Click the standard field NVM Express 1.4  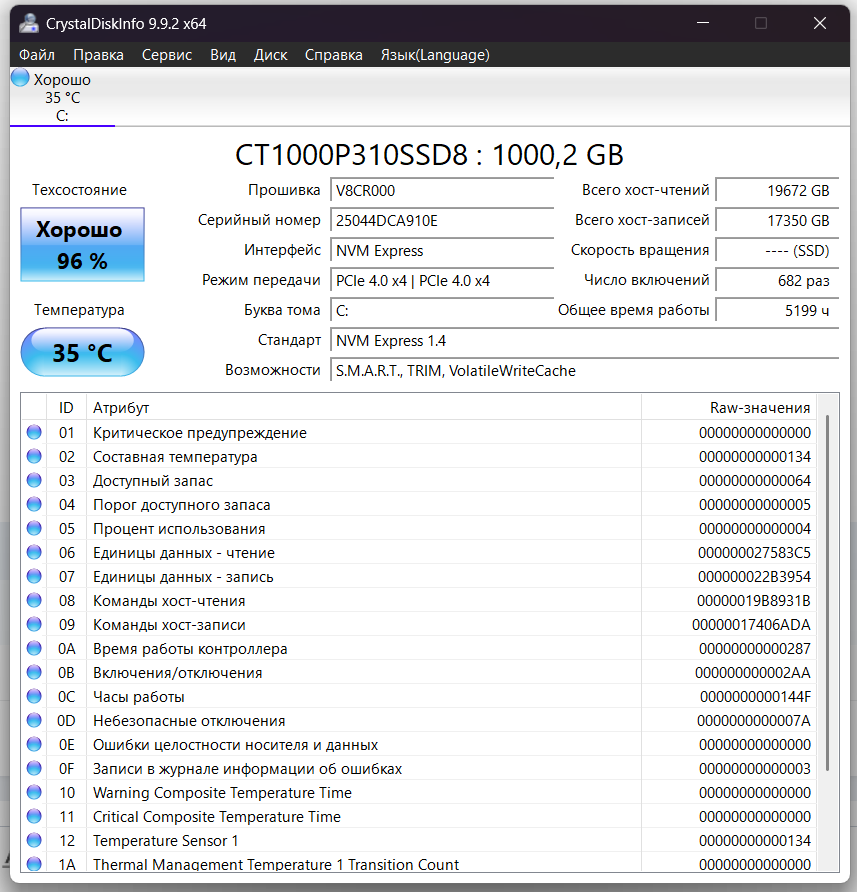point(584,341)
